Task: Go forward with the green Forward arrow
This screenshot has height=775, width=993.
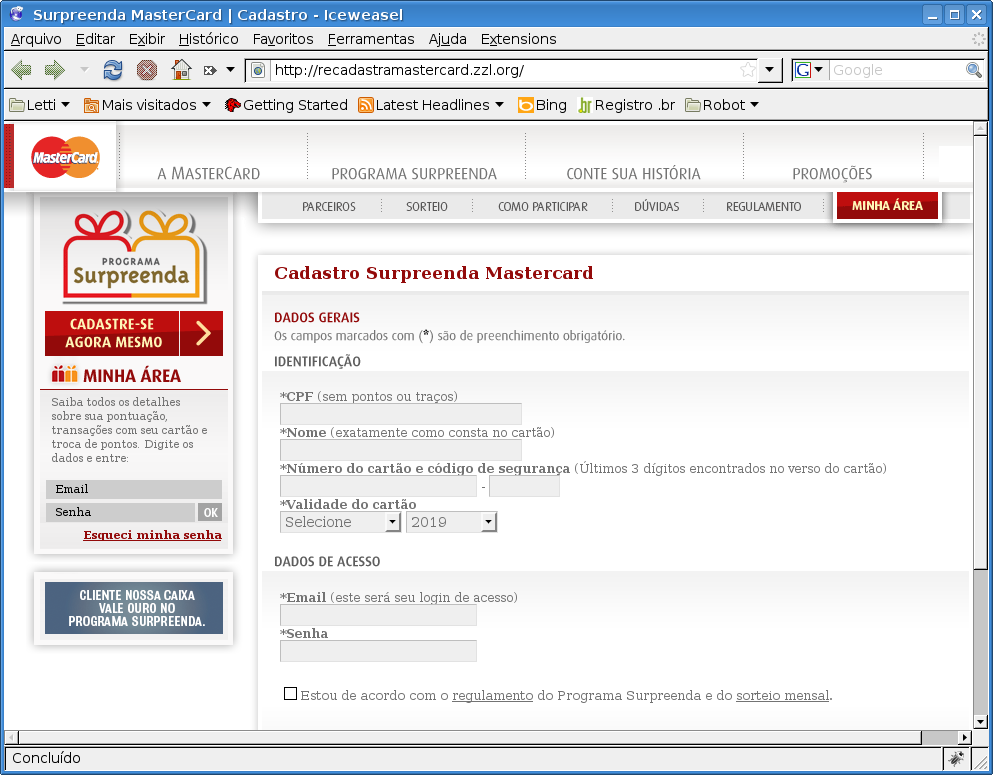Action: click(54, 70)
